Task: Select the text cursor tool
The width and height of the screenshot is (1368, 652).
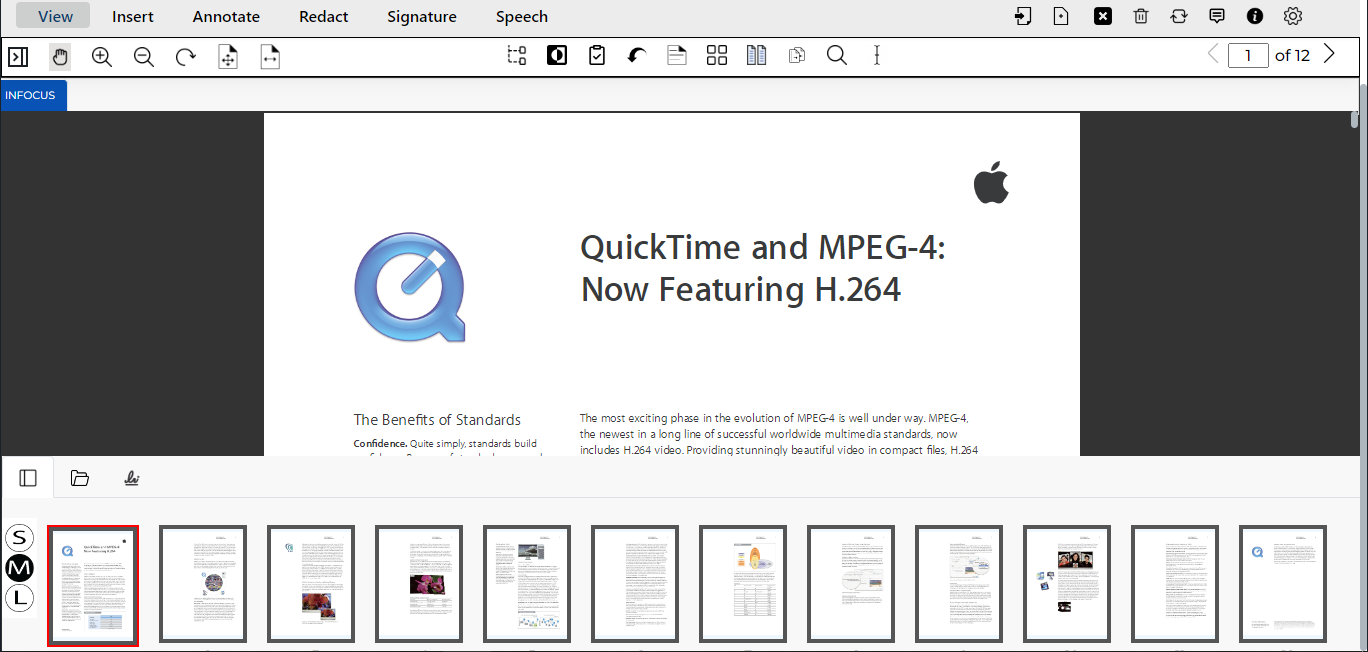Action: point(877,56)
